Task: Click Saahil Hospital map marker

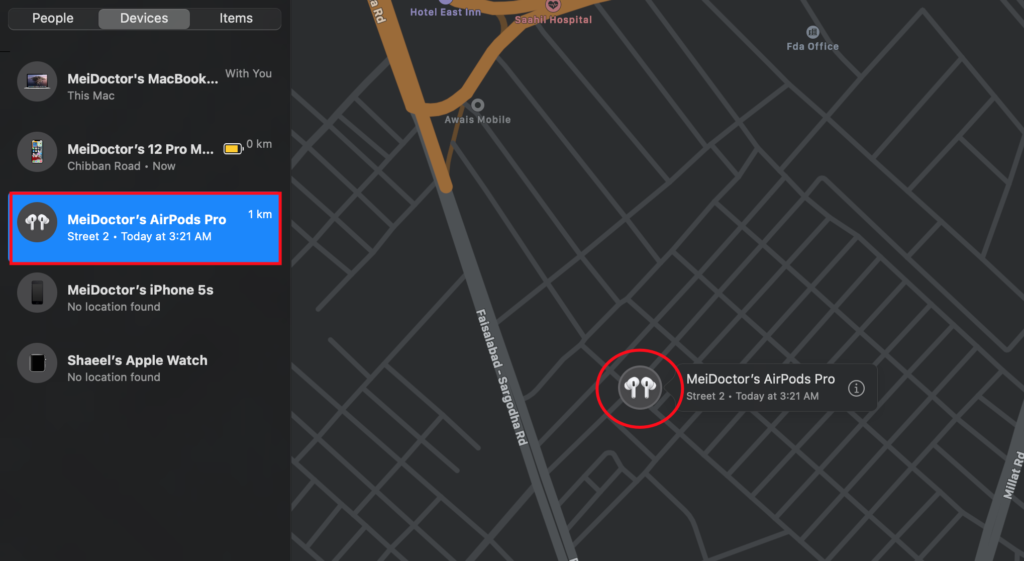Action: coord(553,5)
